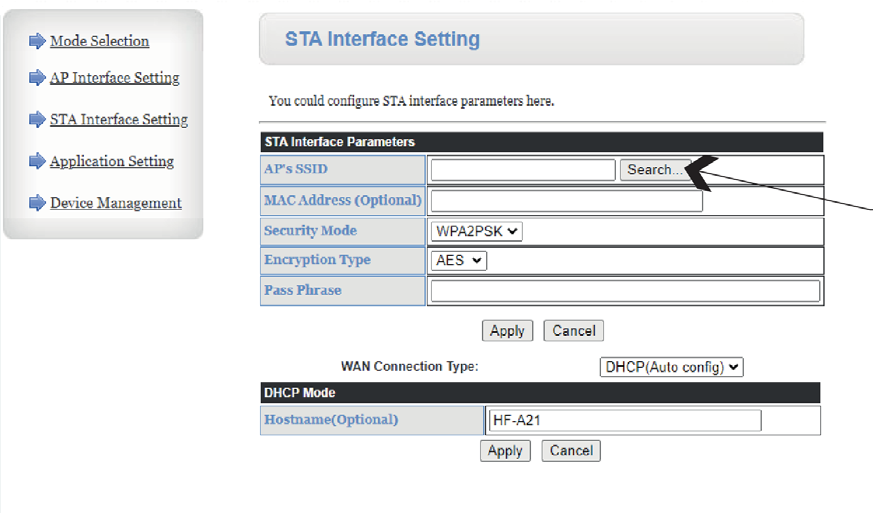The height and width of the screenshot is (513, 873).
Task: Expand WAN Connection Type DHCP dropdown
Action: tap(671, 367)
